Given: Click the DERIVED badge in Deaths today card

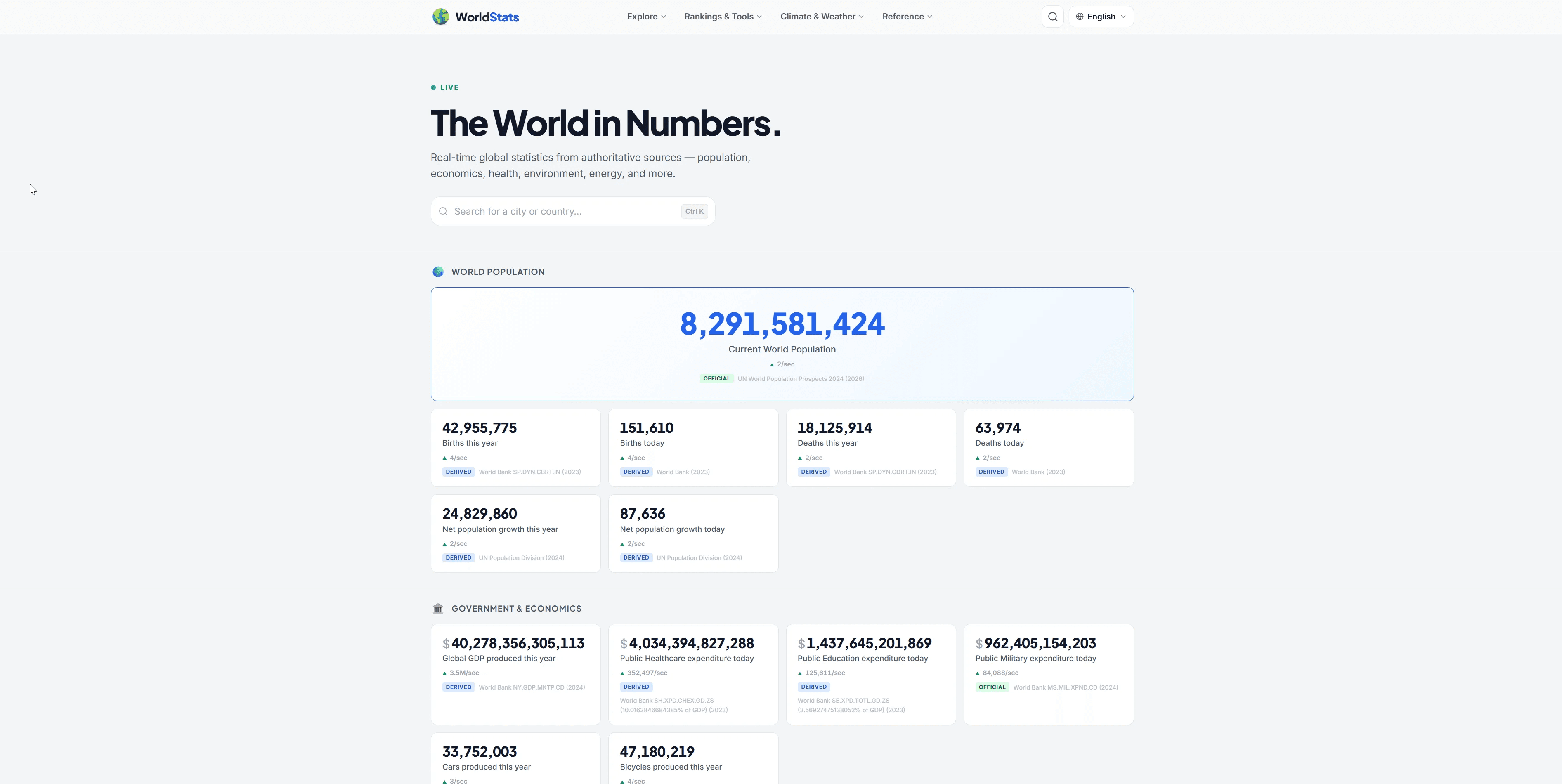Looking at the screenshot, I should [991, 472].
